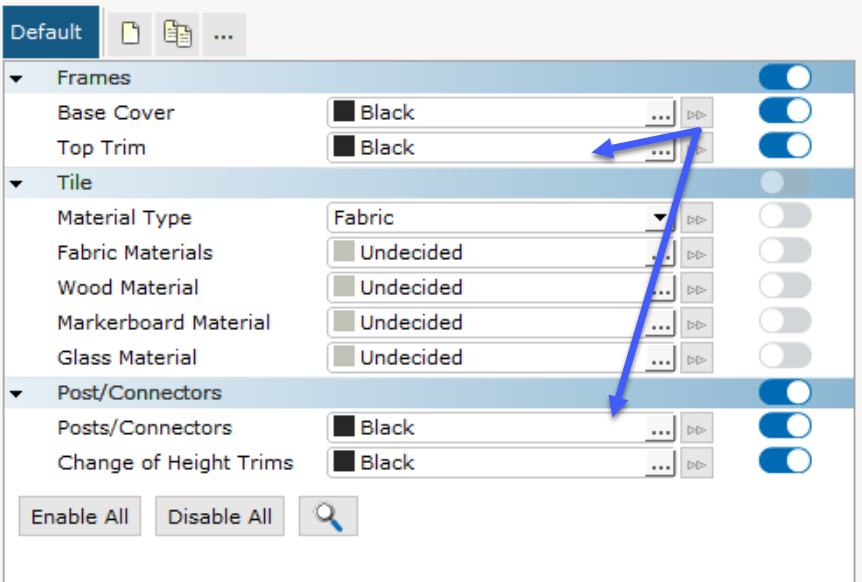The width and height of the screenshot is (862, 582).
Task: Open the browse ellipsis for Markerboard Material
Action: tap(660, 324)
